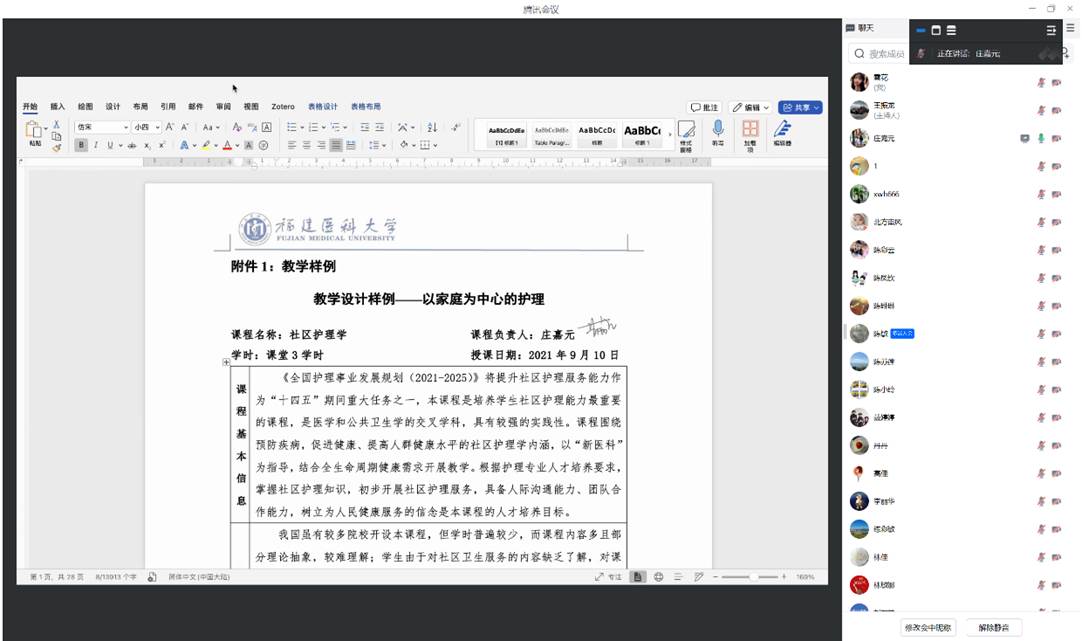Click the table move handle above table
1082x641 pixels.
227,363
